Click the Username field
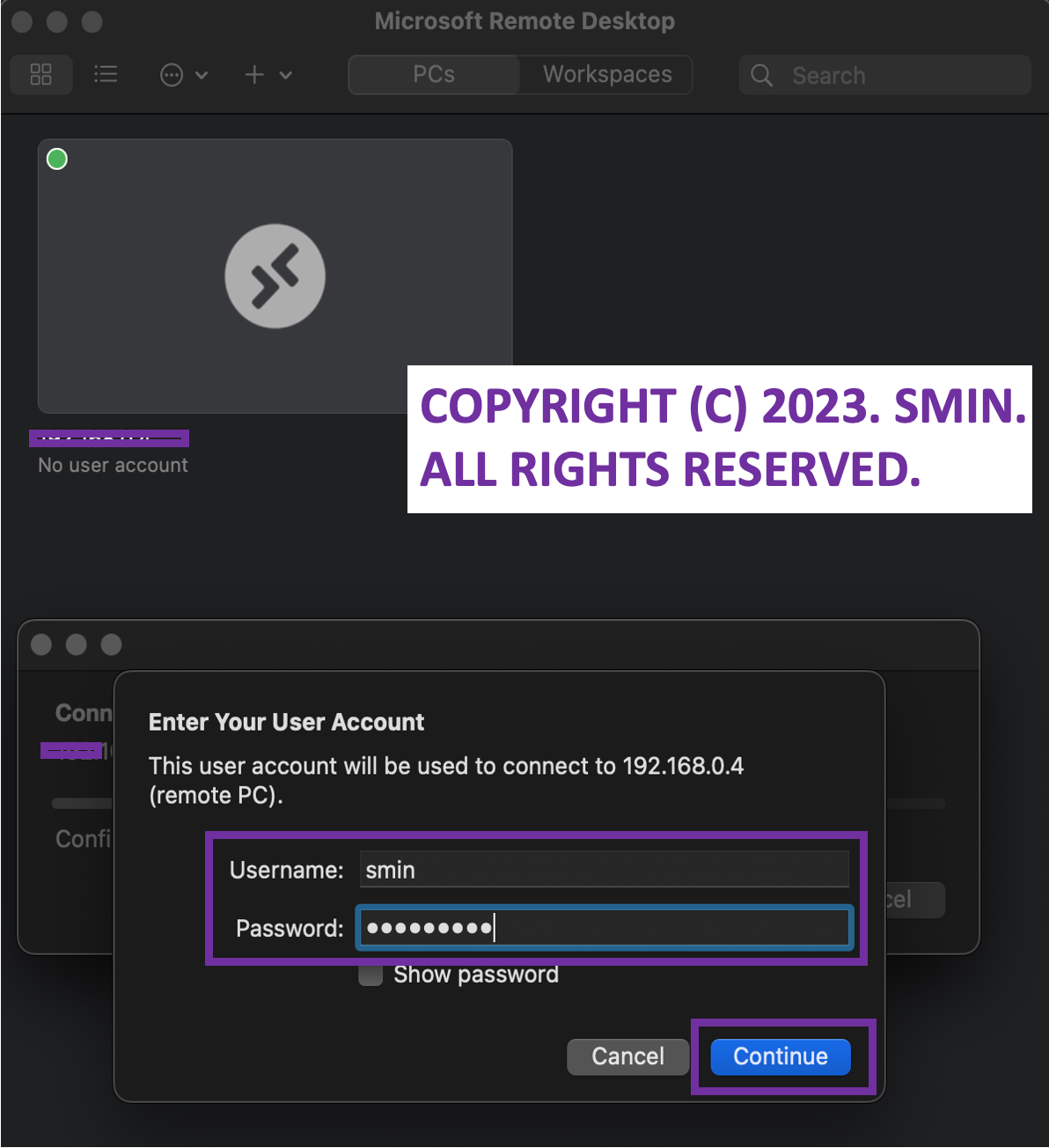 [x=604, y=870]
